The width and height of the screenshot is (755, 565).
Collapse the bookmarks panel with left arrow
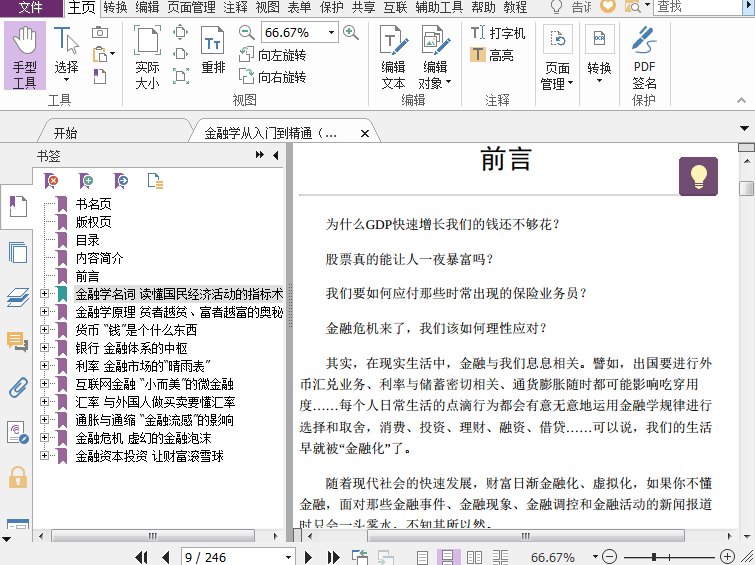(275, 155)
